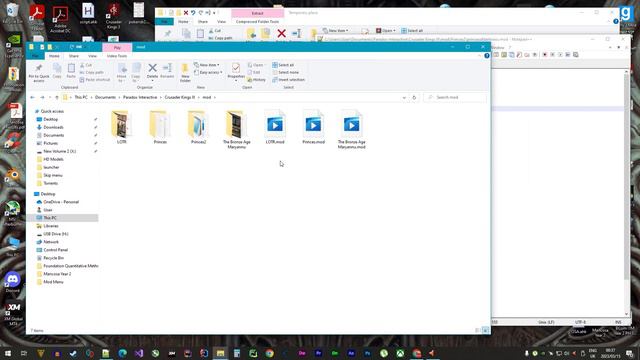Open Pictures in Quick access
Image resolution: width=640 pixels, height=360 pixels.
coord(51,143)
